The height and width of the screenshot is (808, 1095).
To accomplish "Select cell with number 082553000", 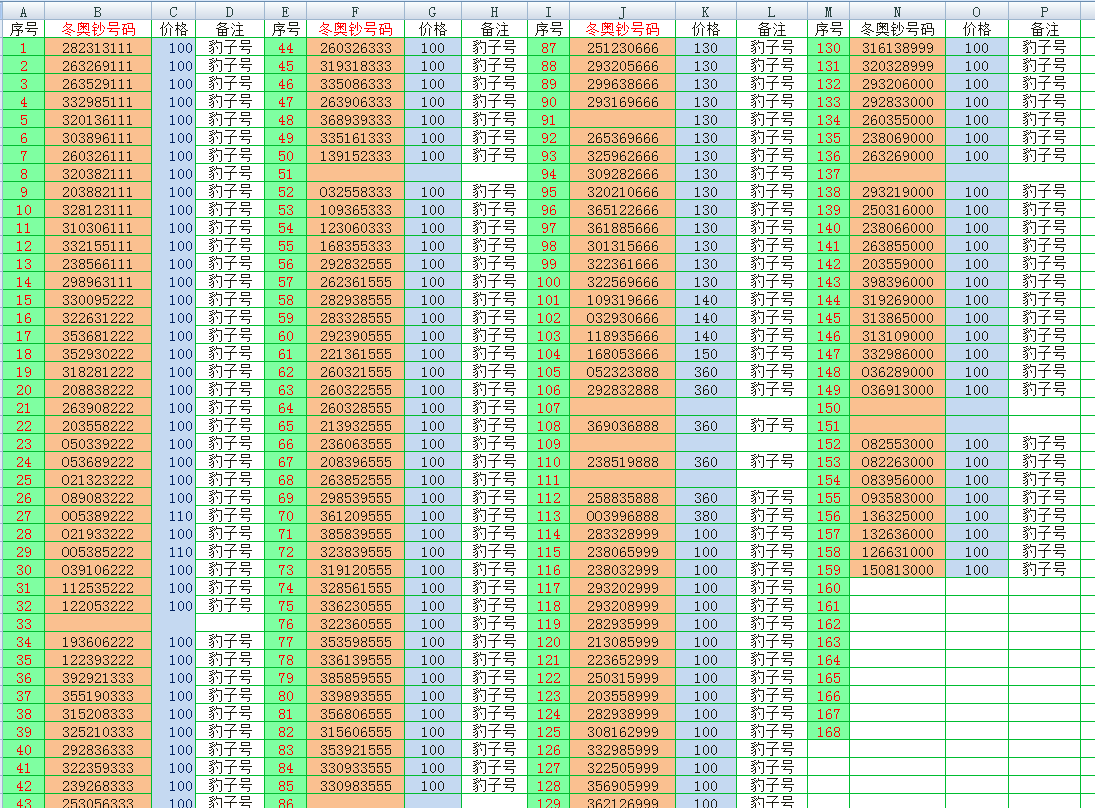I will tap(897, 444).
